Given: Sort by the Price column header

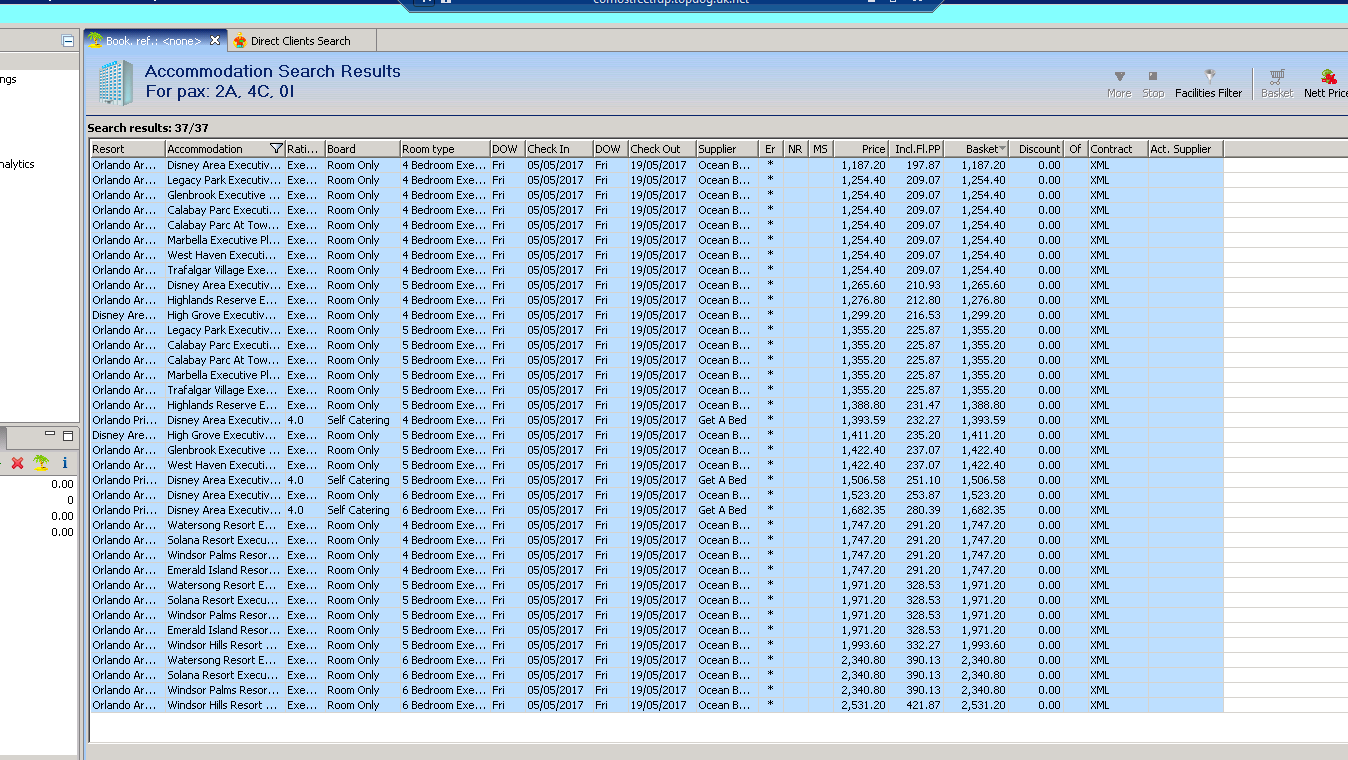Looking at the screenshot, I should click(861, 149).
